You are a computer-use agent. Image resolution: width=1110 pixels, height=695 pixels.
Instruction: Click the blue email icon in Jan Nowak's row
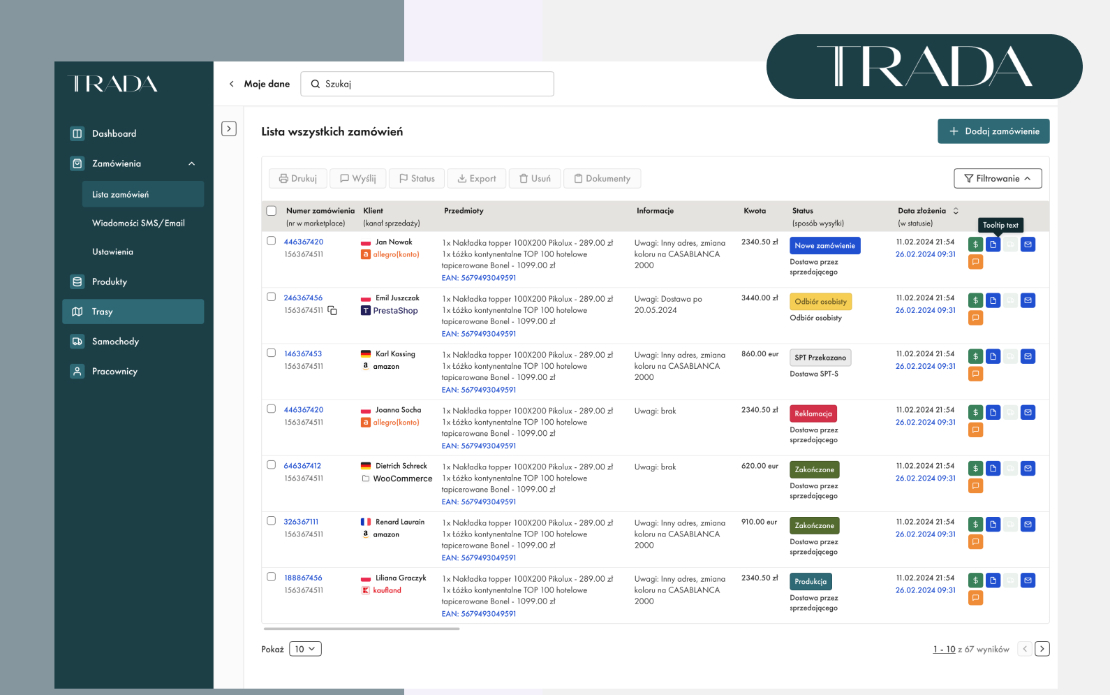pyautogui.click(x=1028, y=244)
